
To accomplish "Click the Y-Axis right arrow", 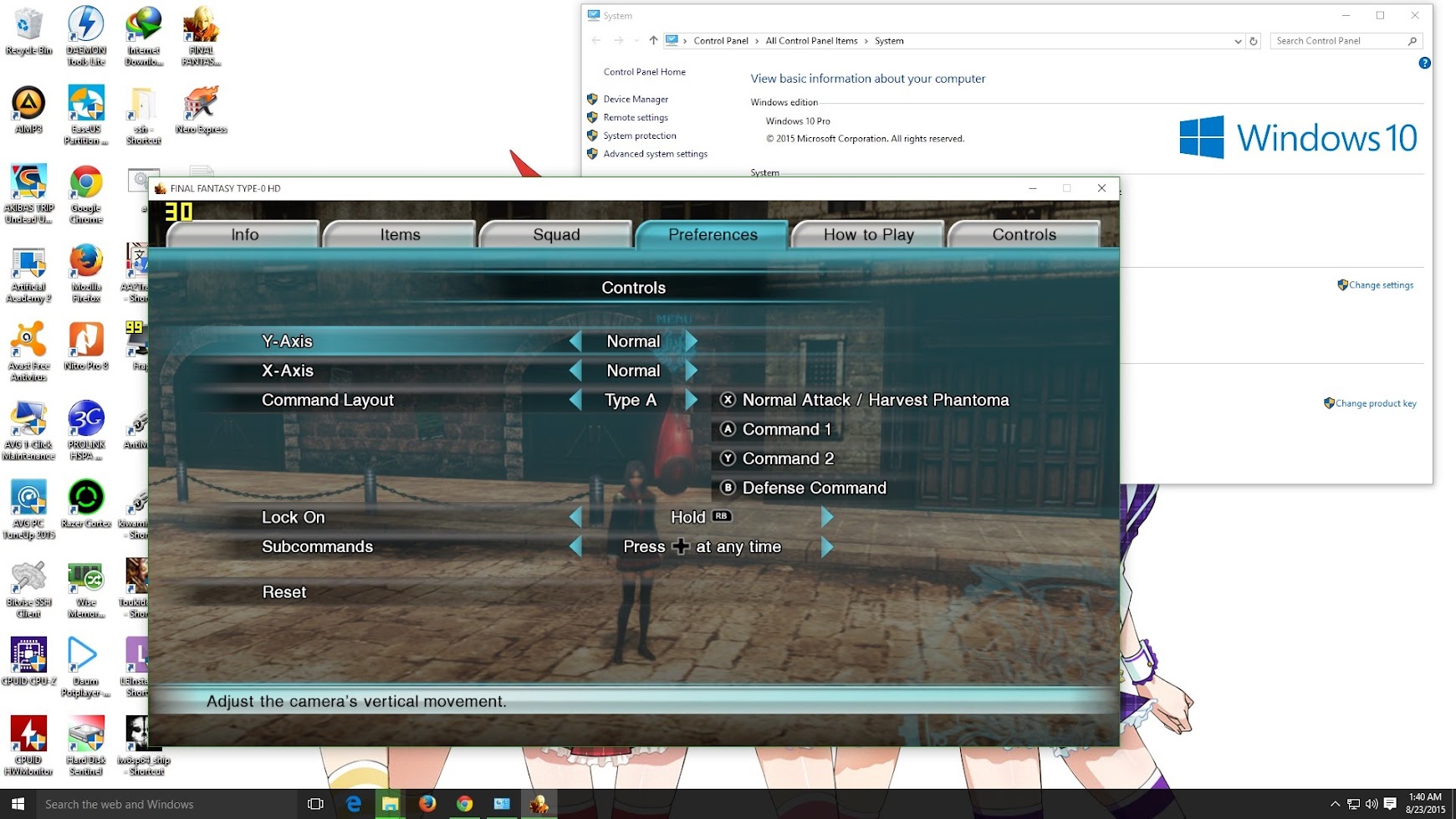I will point(691,341).
